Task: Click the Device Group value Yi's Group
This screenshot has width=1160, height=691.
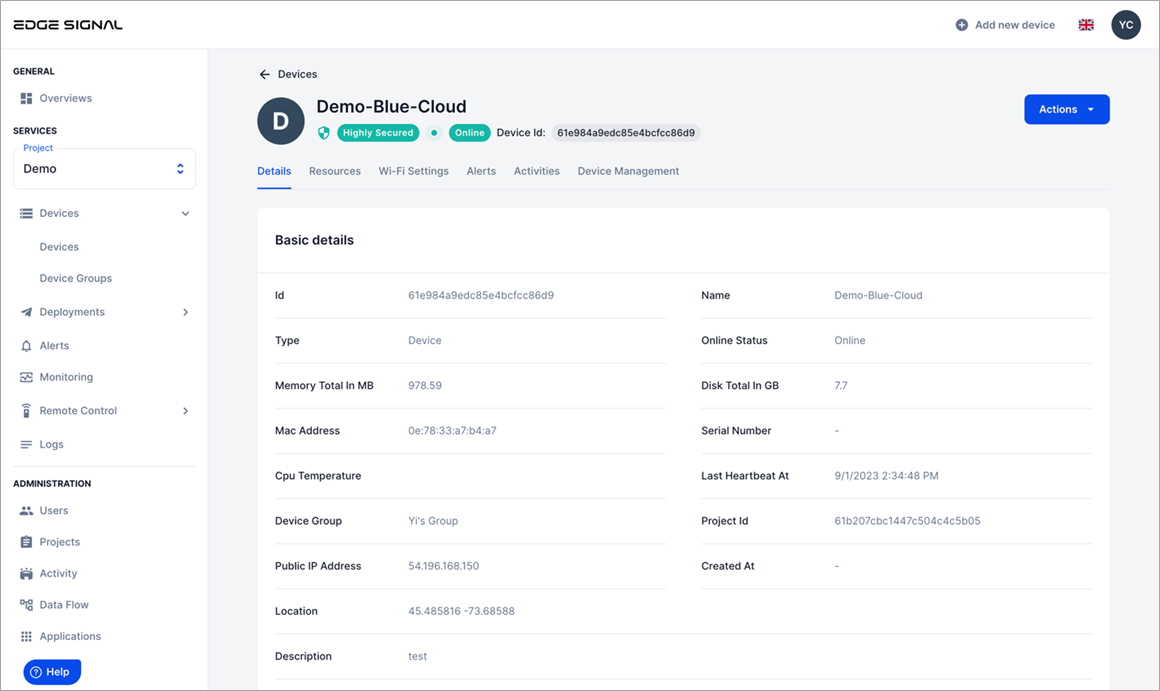Action: 434,521
